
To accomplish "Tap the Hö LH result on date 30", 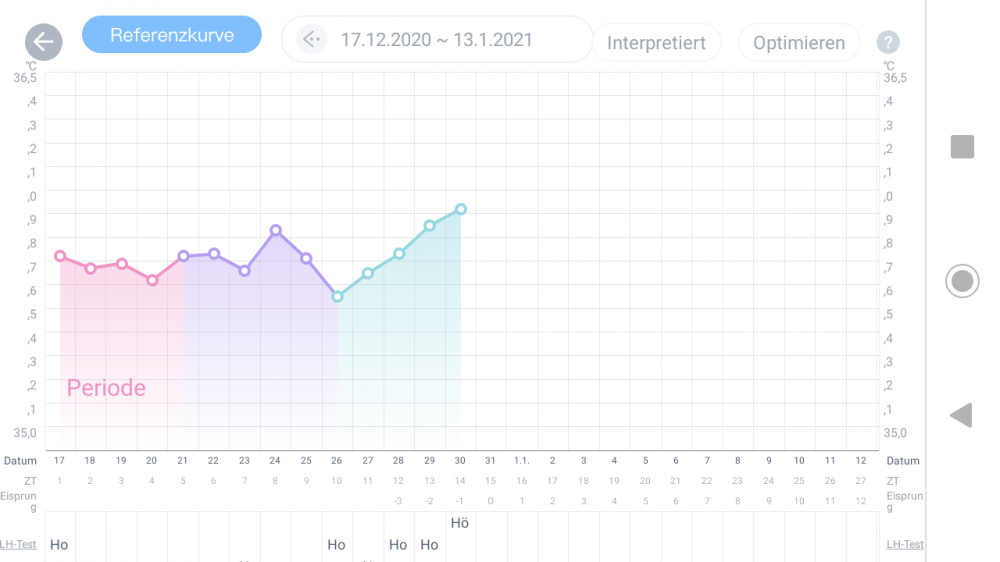I will click(x=460, y=523).
